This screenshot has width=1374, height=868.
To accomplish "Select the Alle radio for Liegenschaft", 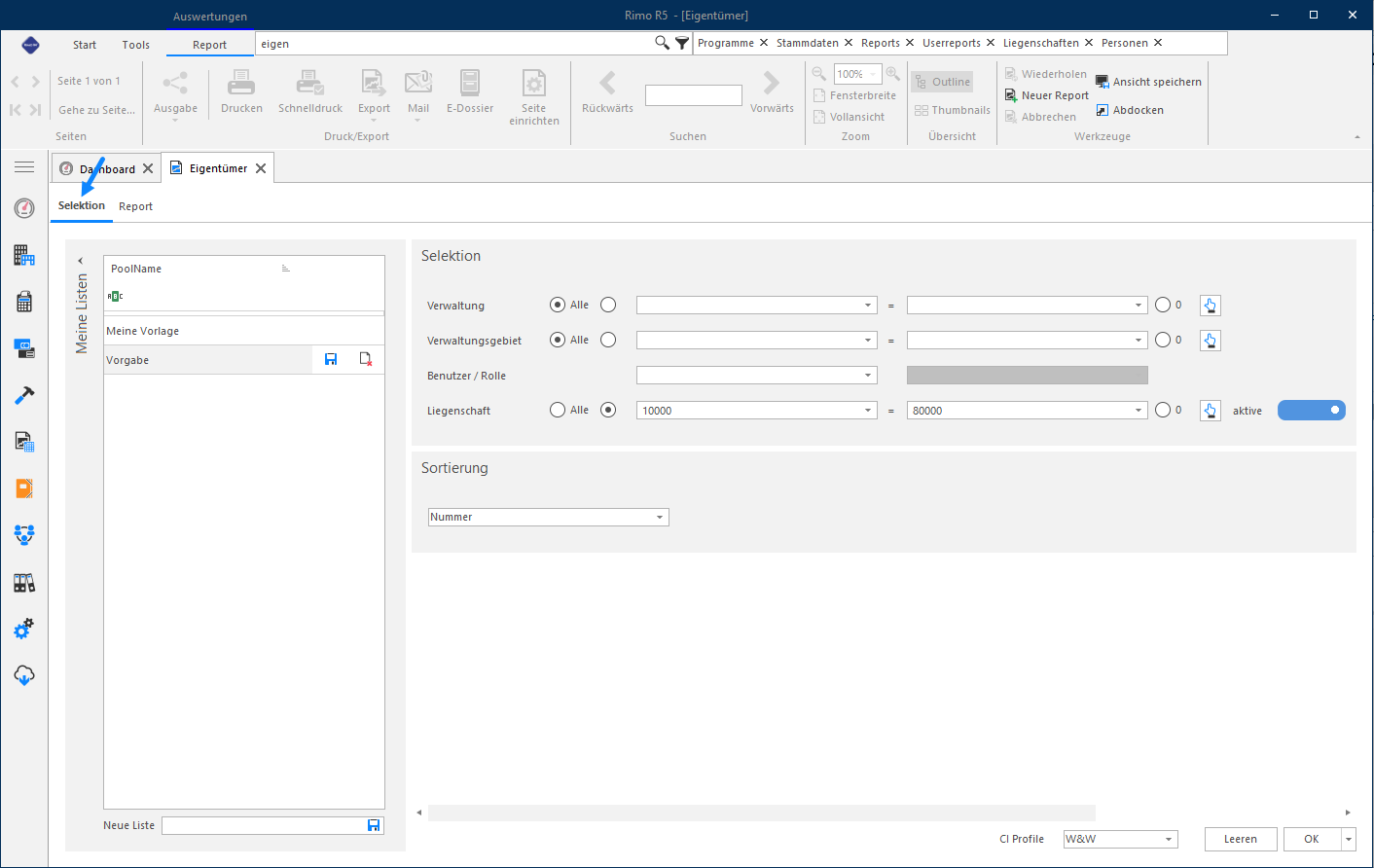I will click(558, 410).
